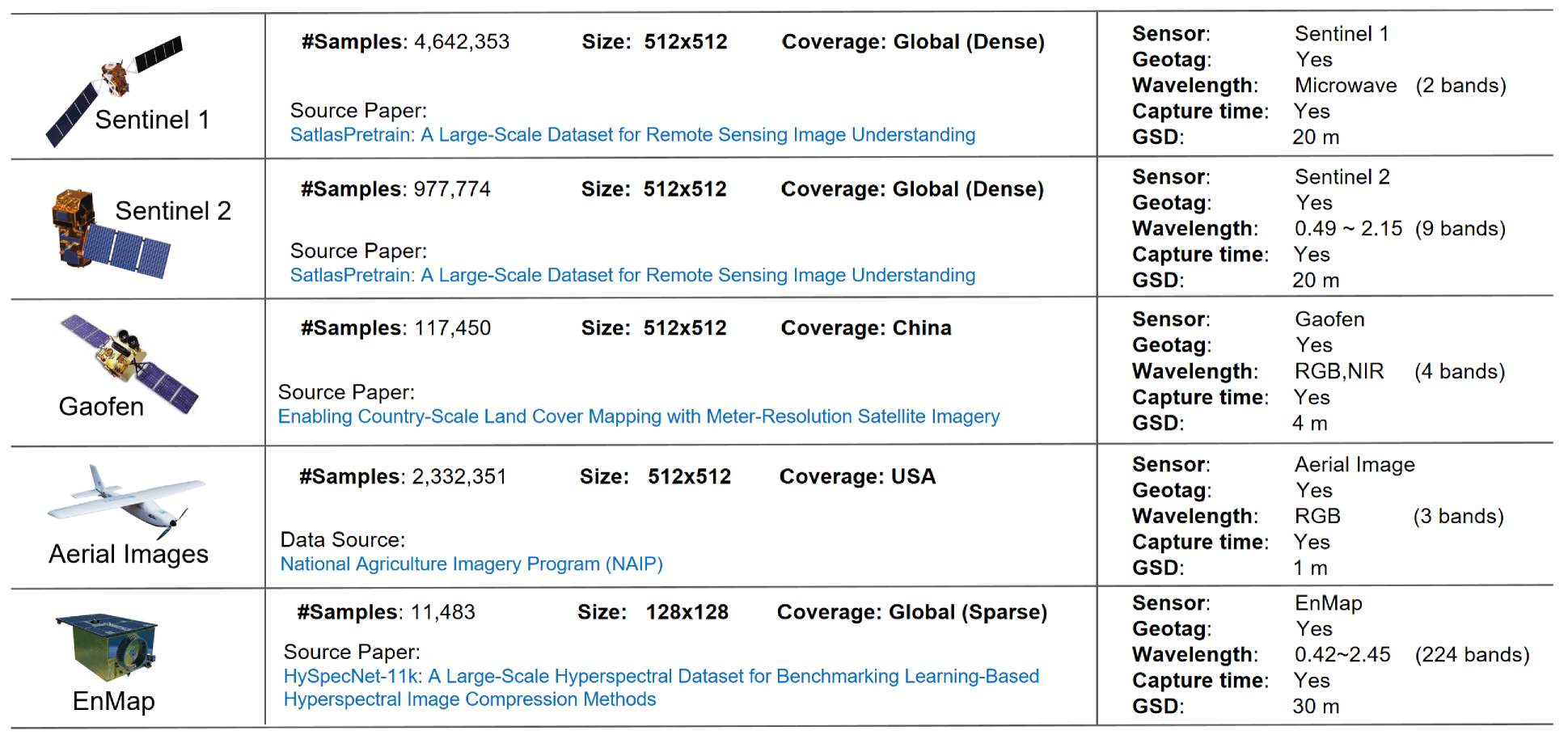Select the Microwave wavelength value
The image size is (1568, 735).
point(1346,86)
